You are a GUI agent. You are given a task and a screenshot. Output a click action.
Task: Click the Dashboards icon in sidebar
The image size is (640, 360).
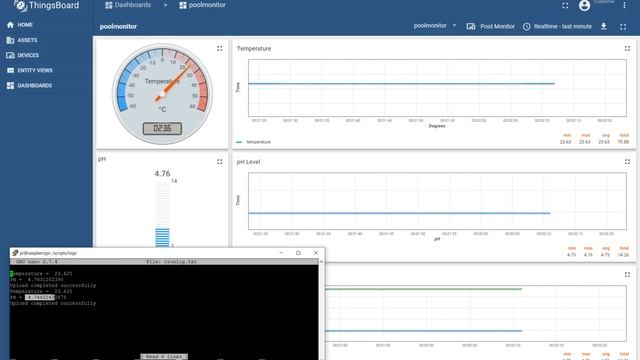(10, 85)
